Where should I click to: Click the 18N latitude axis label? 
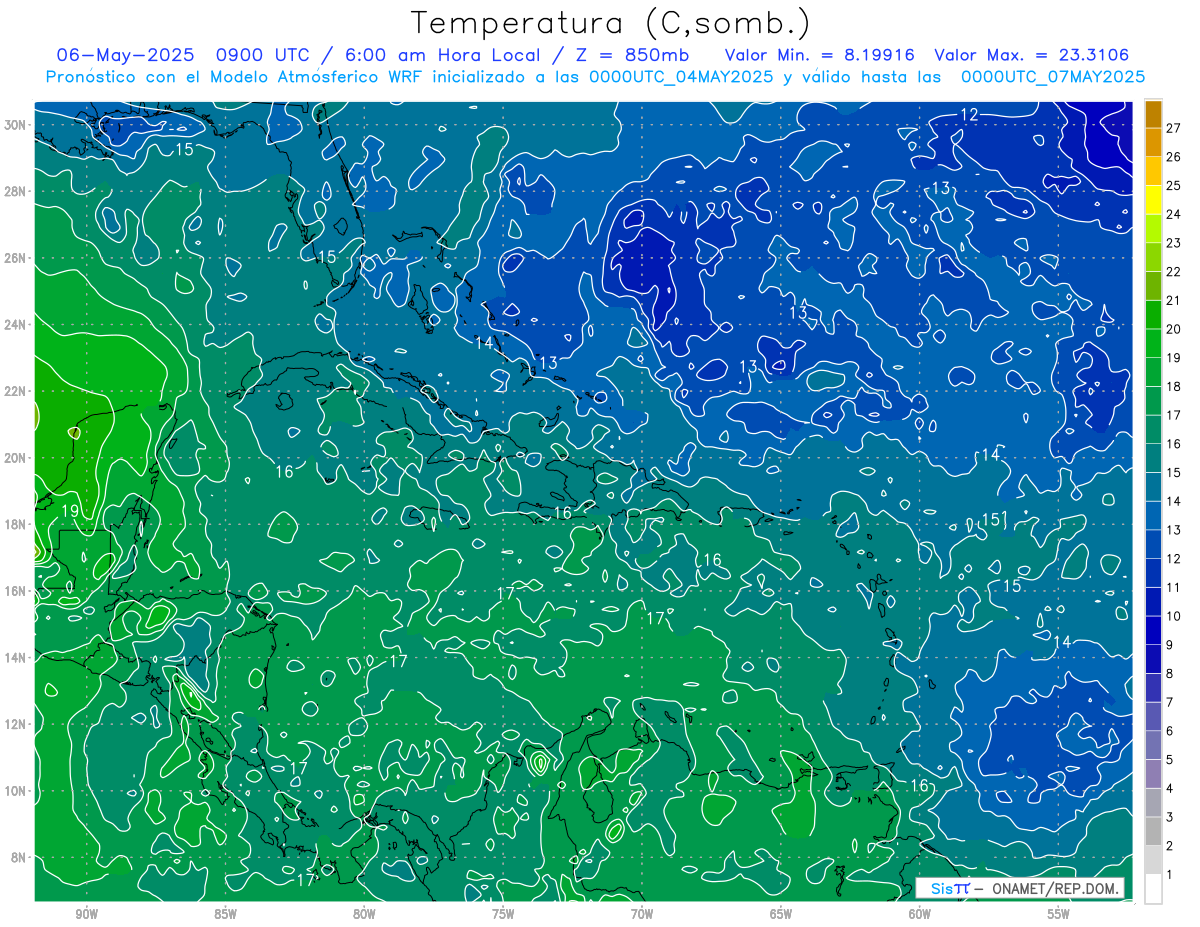pyautogui.click(x=15, y=524)
